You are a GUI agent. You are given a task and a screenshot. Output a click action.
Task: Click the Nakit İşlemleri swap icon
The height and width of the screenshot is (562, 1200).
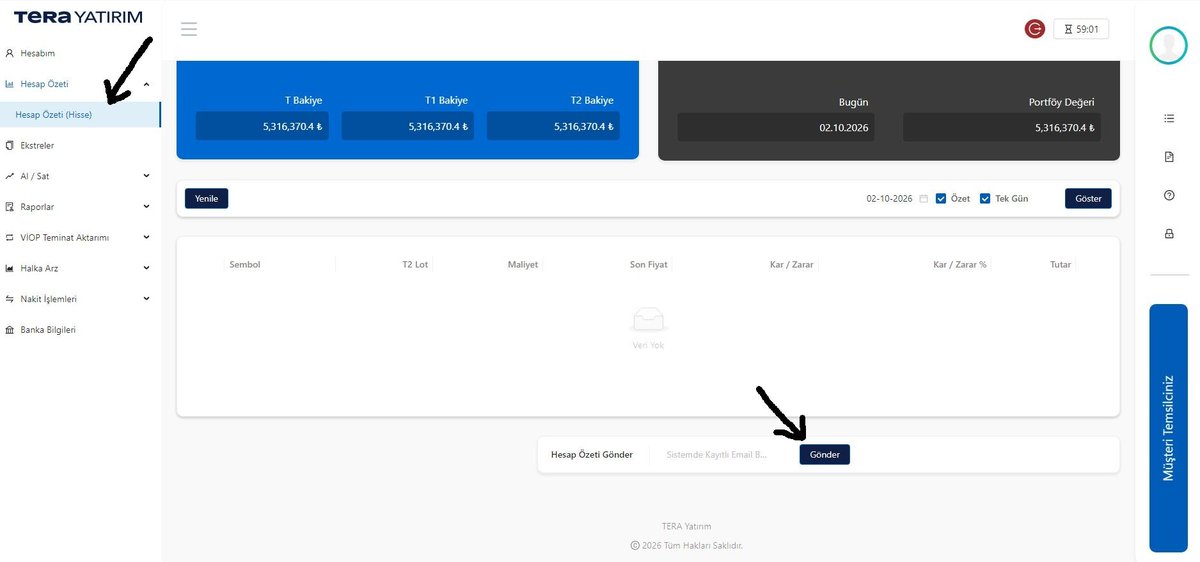(x=10, y=299)
